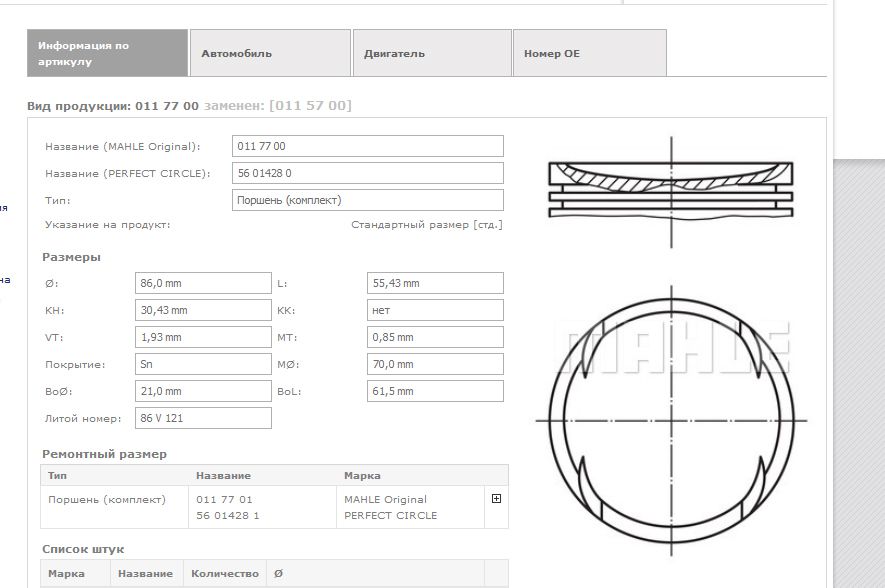Screen dimensions: 885x588
Task: Click the Вид продукции: 011 77 00 heading
Action: (113, 106)
